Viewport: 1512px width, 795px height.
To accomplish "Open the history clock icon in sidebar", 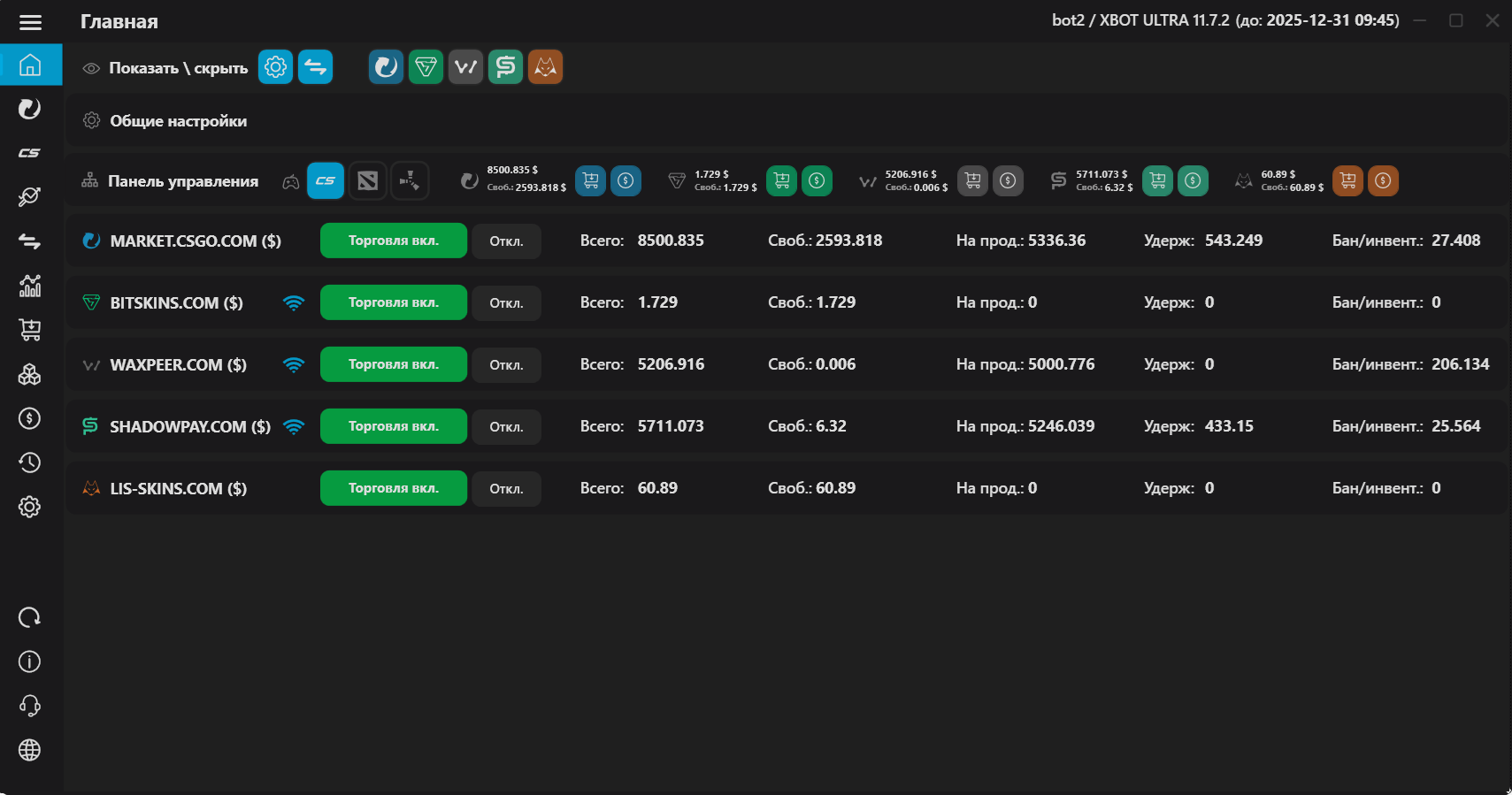I will point(30,462).
